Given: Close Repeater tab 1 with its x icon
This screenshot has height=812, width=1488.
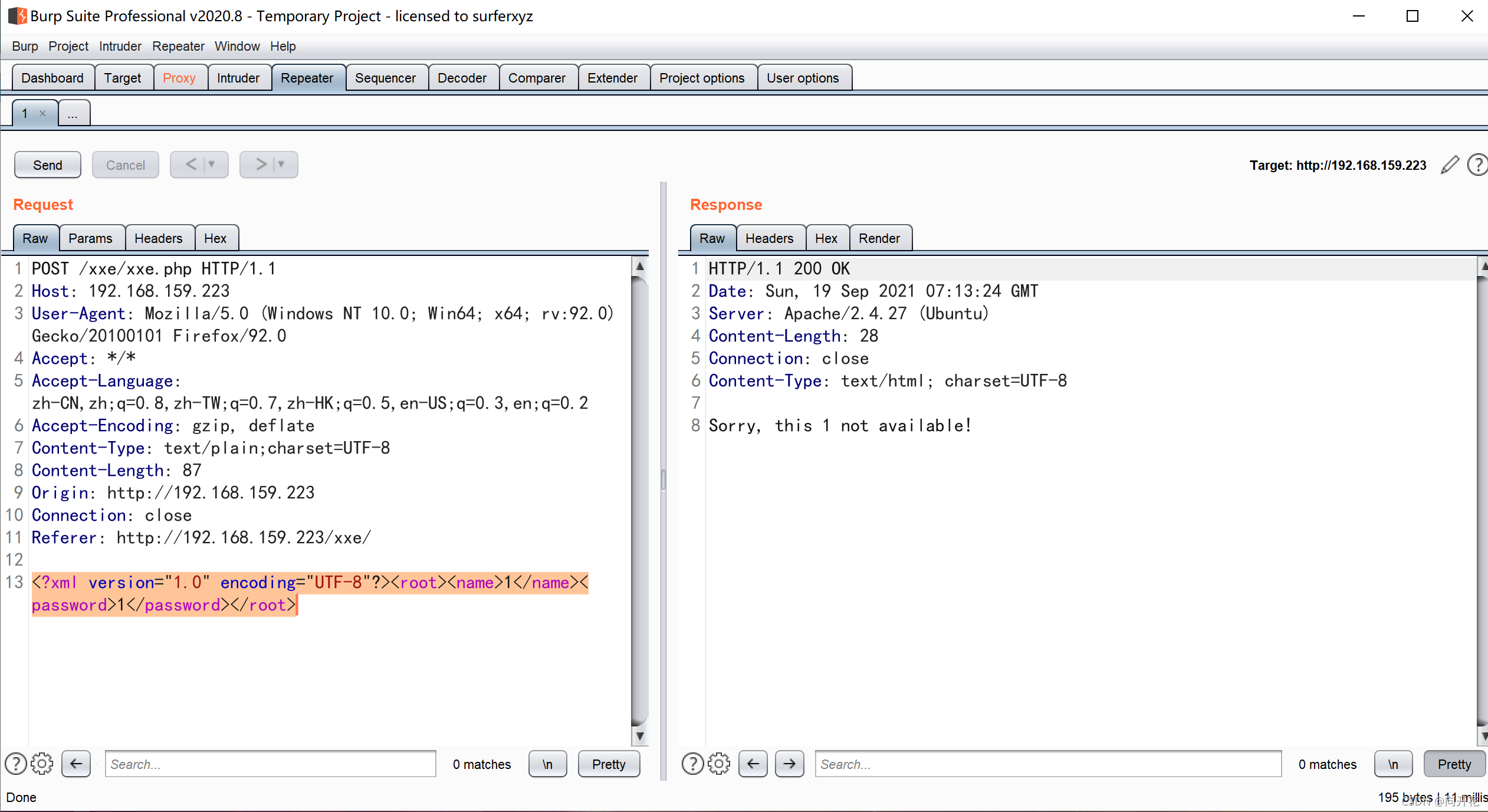Looking at the screenshot, I should 42,113.
